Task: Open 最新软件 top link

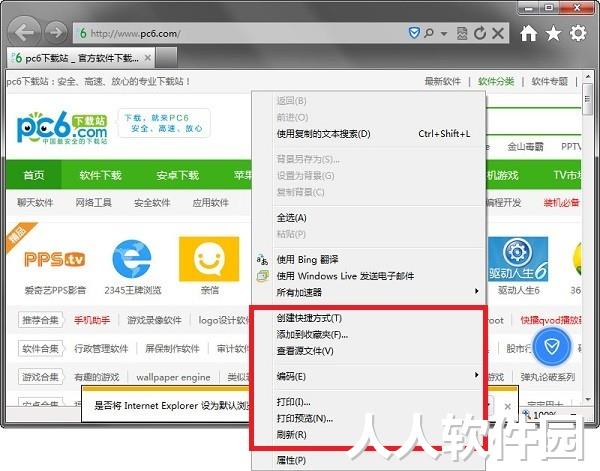Action: coord(443,81)
